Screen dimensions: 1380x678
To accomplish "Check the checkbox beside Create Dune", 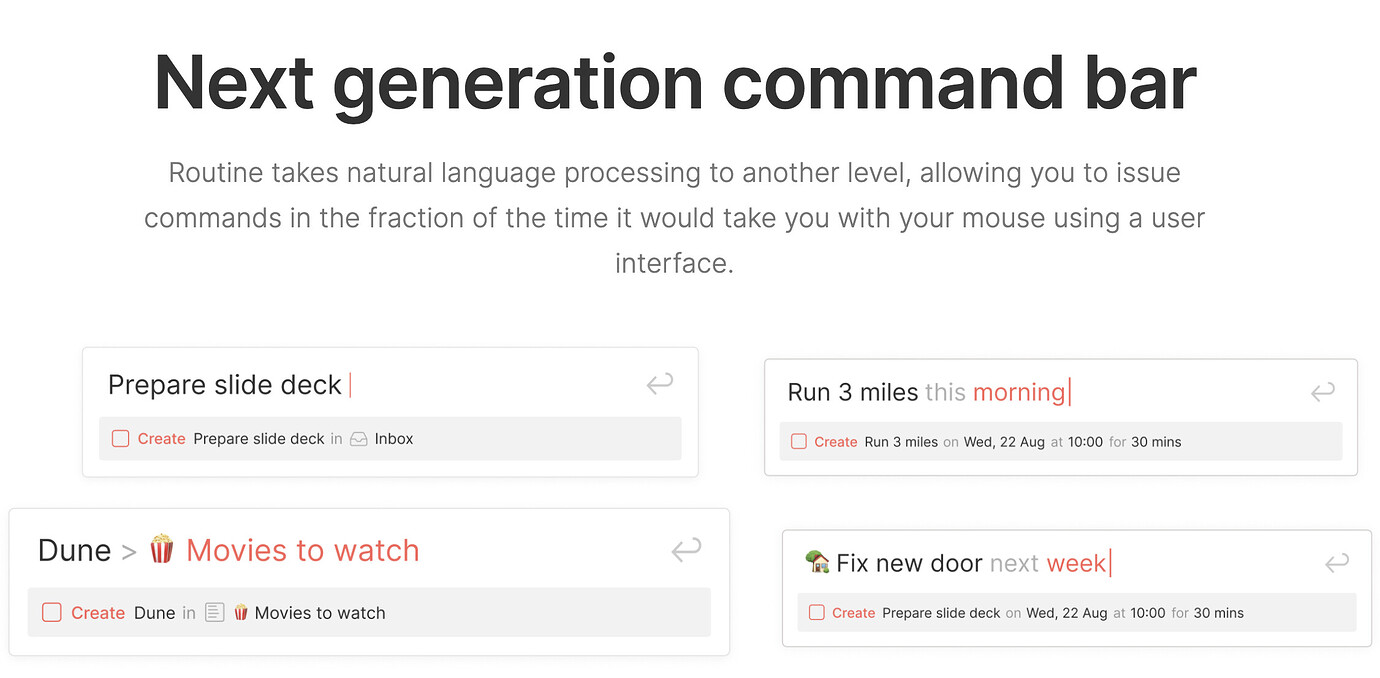I will (x=52, y=612).
